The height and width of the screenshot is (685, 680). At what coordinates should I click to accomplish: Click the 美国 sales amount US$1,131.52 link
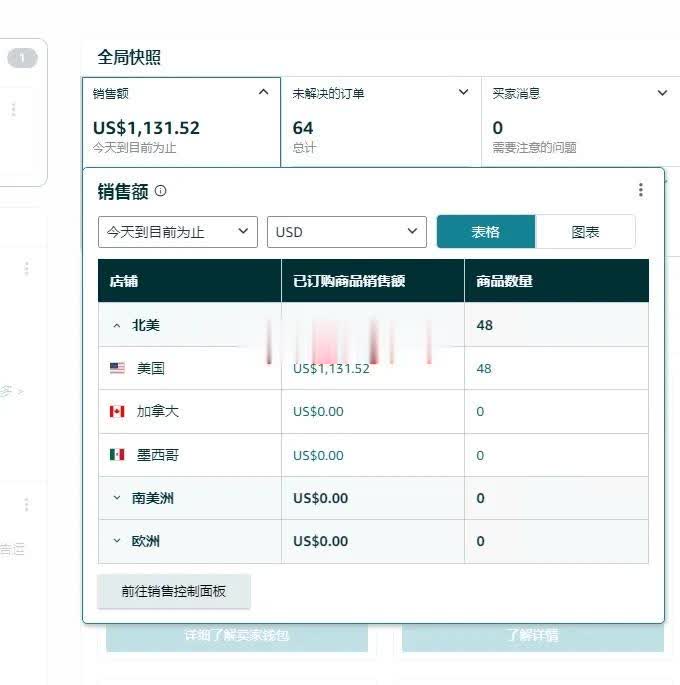(331, 369)
